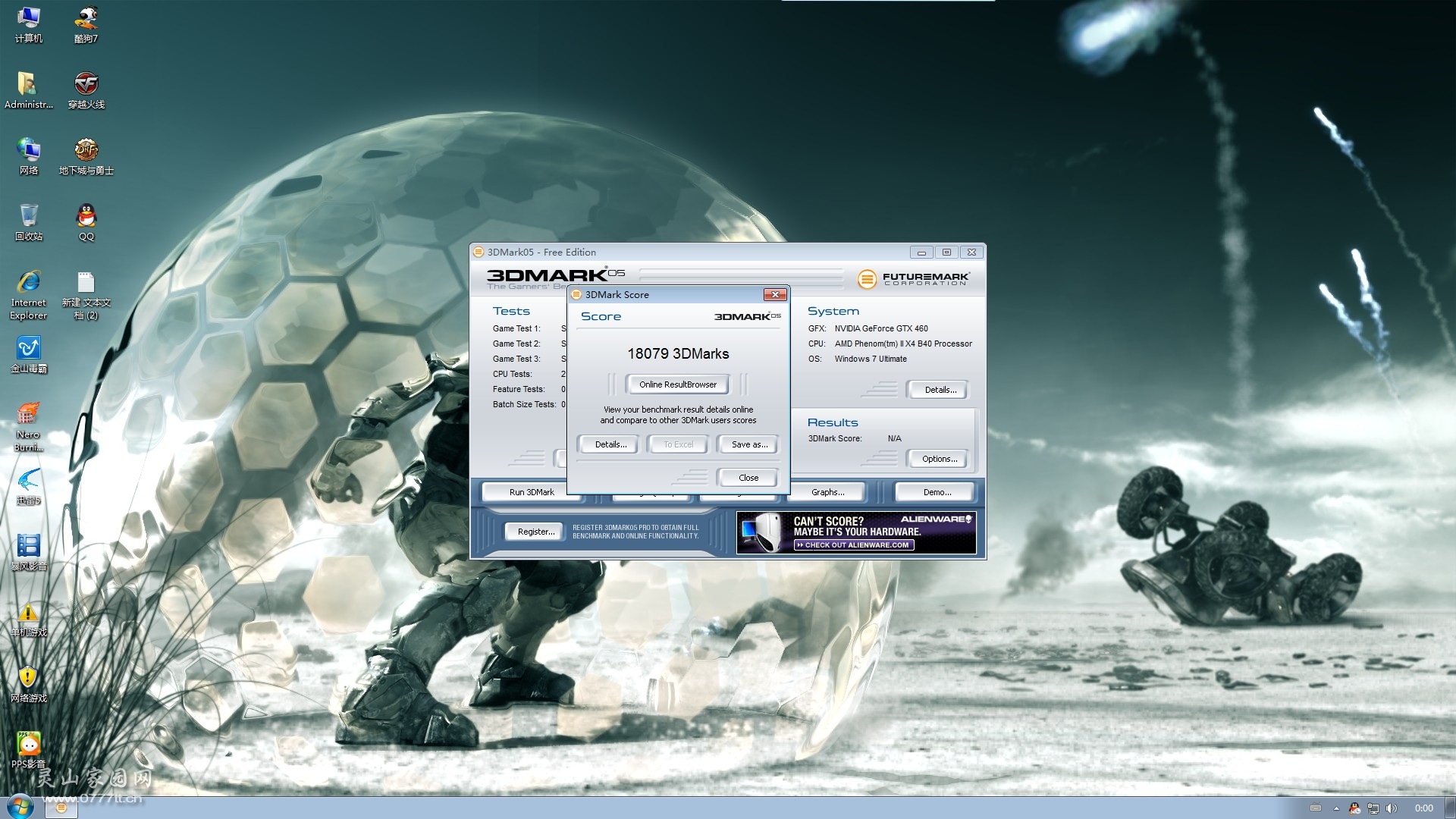This screenshot has width=1456, height=819.
Task: Click the Alienware advertisement banner
Action: 856,532
